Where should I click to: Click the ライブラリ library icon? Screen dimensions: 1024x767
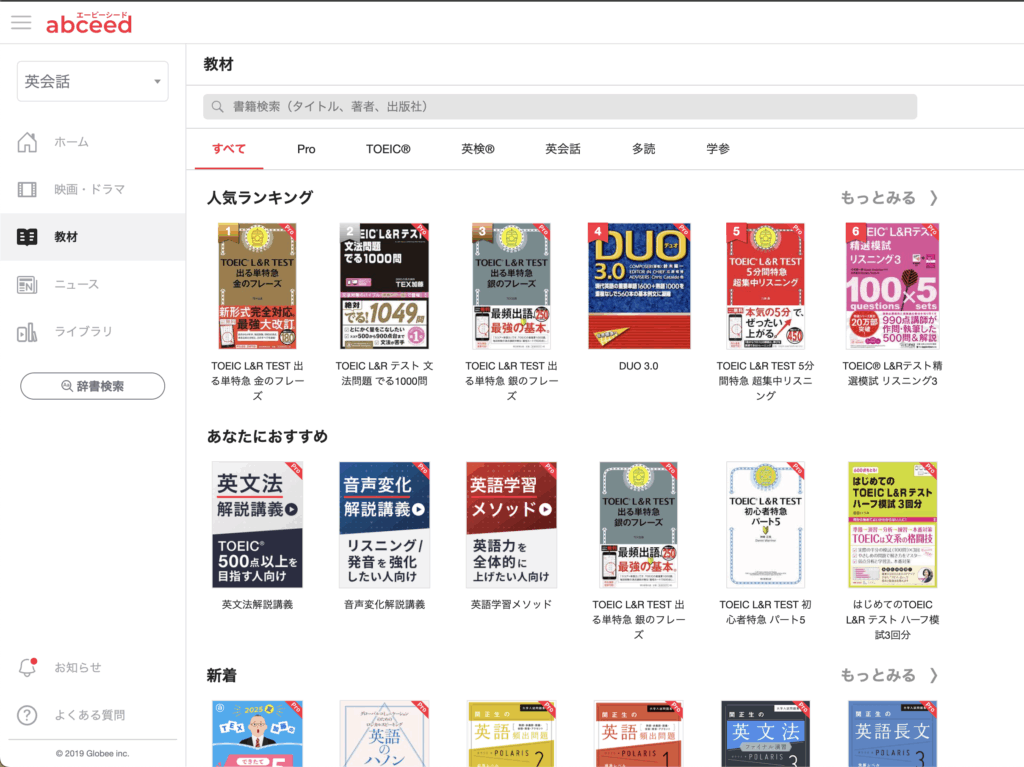coord(27,332)
